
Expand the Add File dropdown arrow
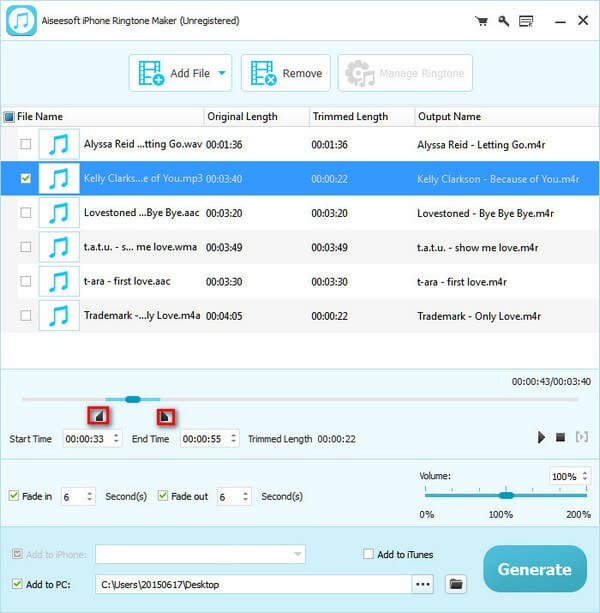(x=222, y=73)
